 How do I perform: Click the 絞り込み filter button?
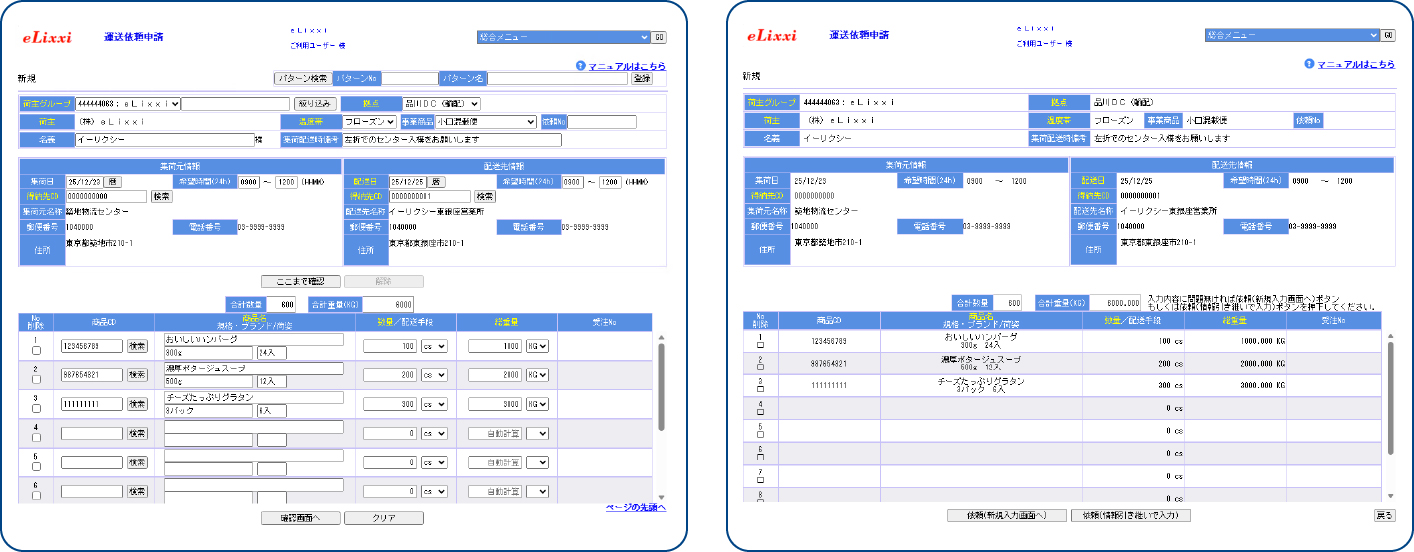pyautogui.click(x=315, y=103)
